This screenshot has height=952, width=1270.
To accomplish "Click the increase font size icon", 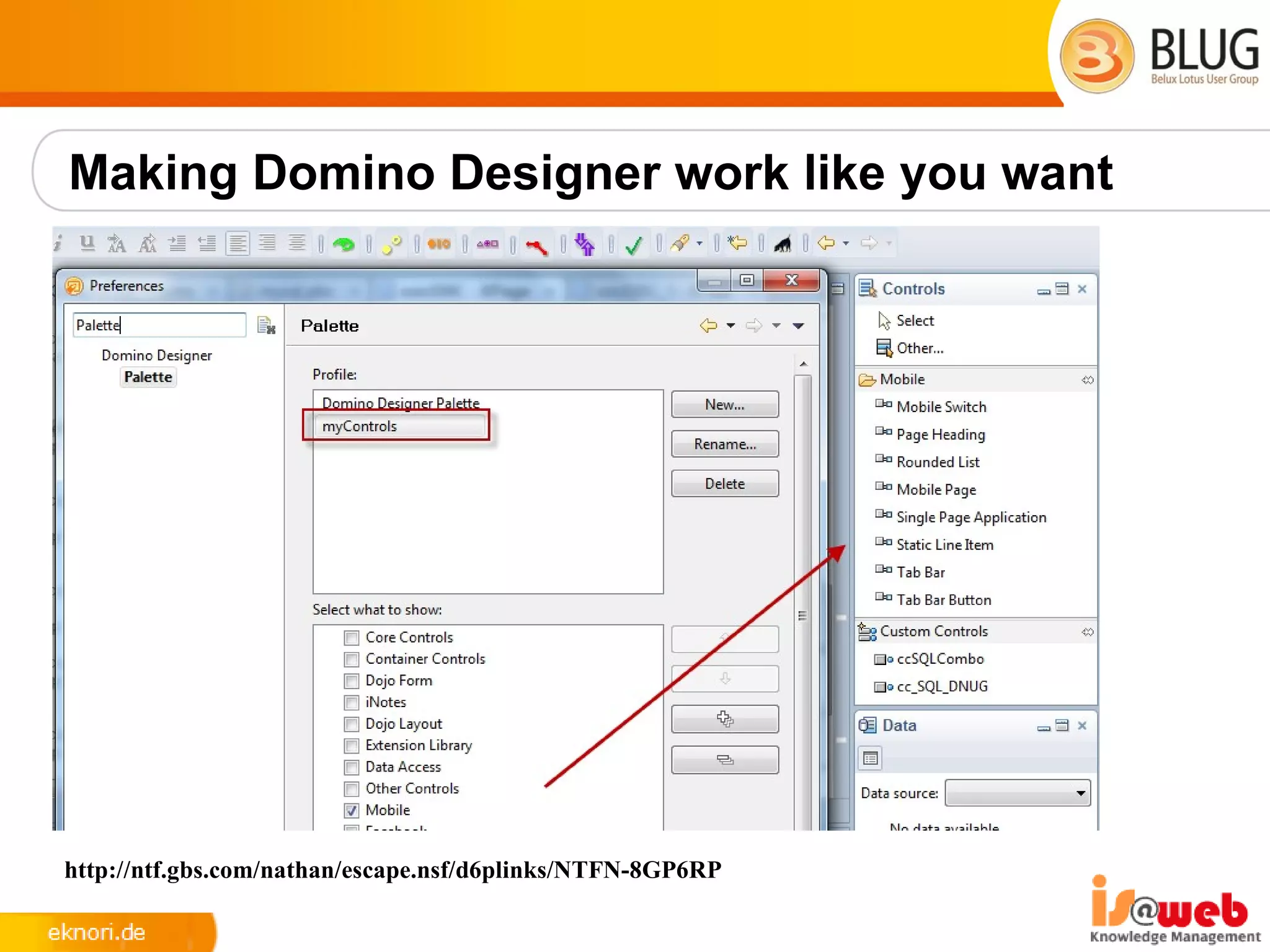I will (x=117, y=244).
